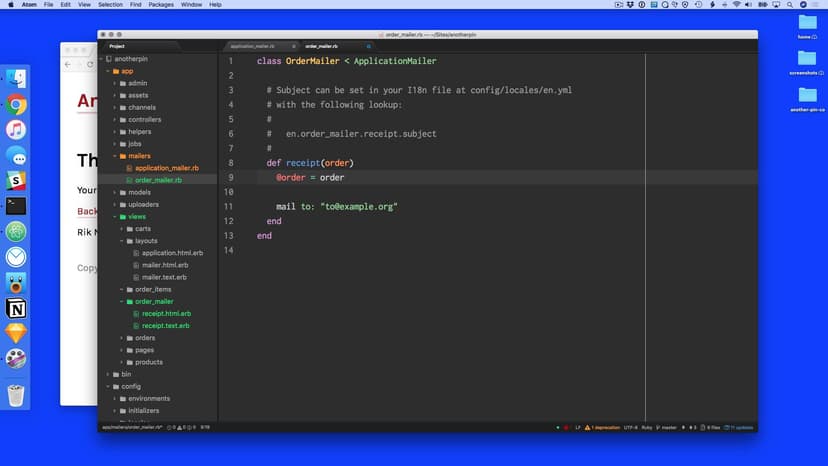828x466 pixels.
Task: Click the Back link in browser page
Action: pyautogui.click(x=87, y=211)
